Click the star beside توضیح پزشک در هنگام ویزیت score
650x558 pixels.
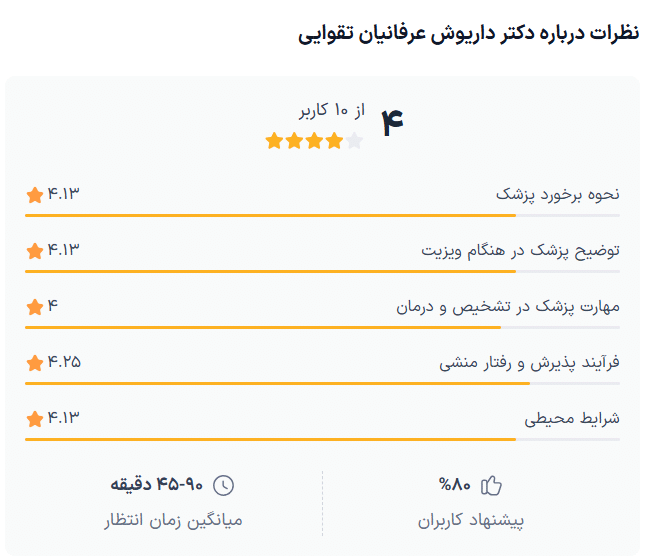pos(35,250)
